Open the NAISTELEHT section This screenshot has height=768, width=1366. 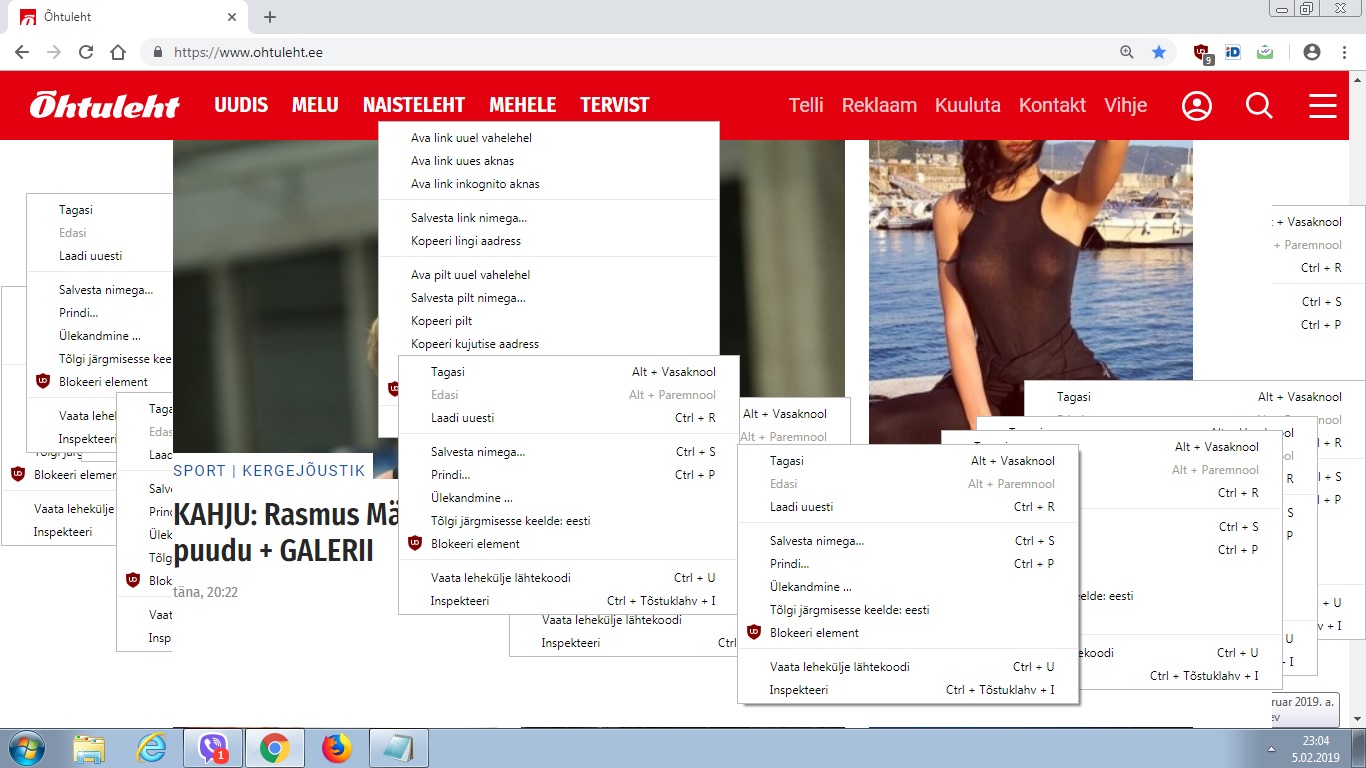point(414,105)
